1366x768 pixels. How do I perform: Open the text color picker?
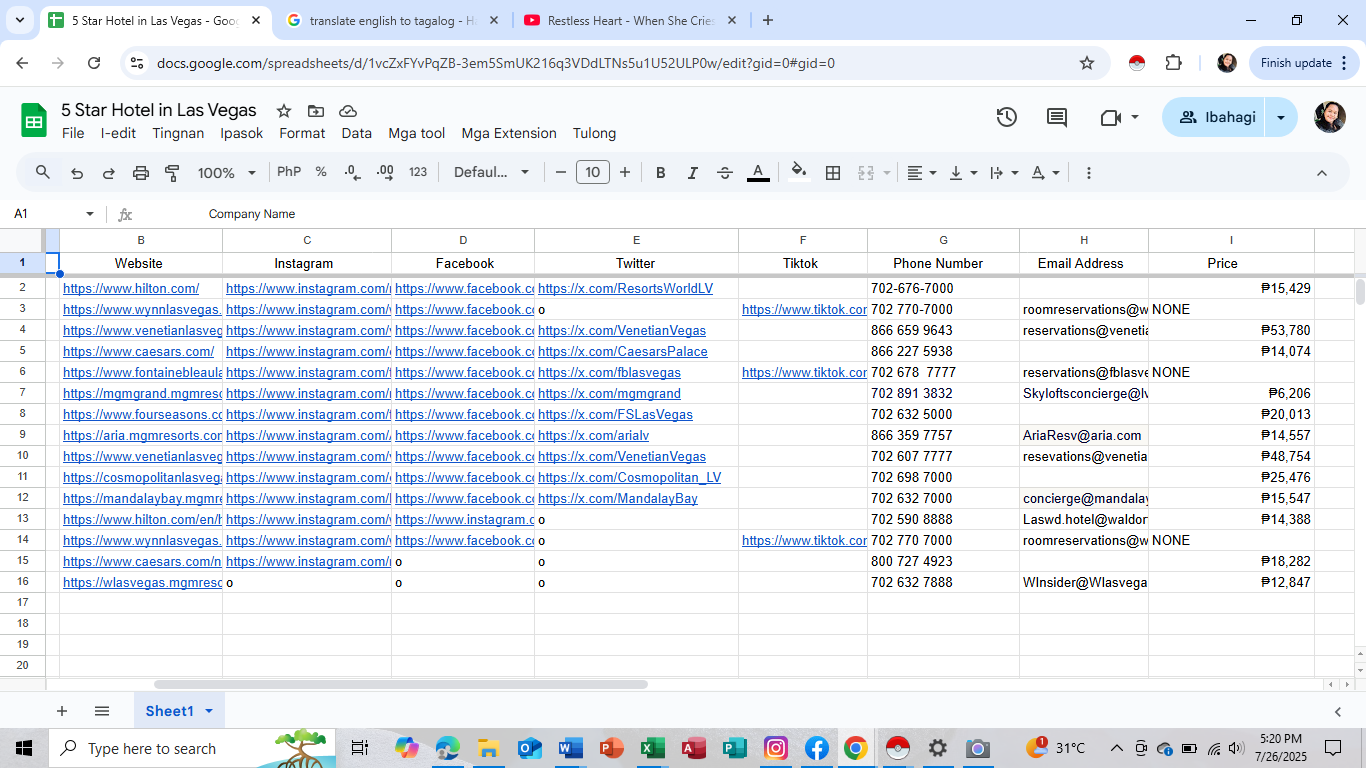click(x=759, y=173)
